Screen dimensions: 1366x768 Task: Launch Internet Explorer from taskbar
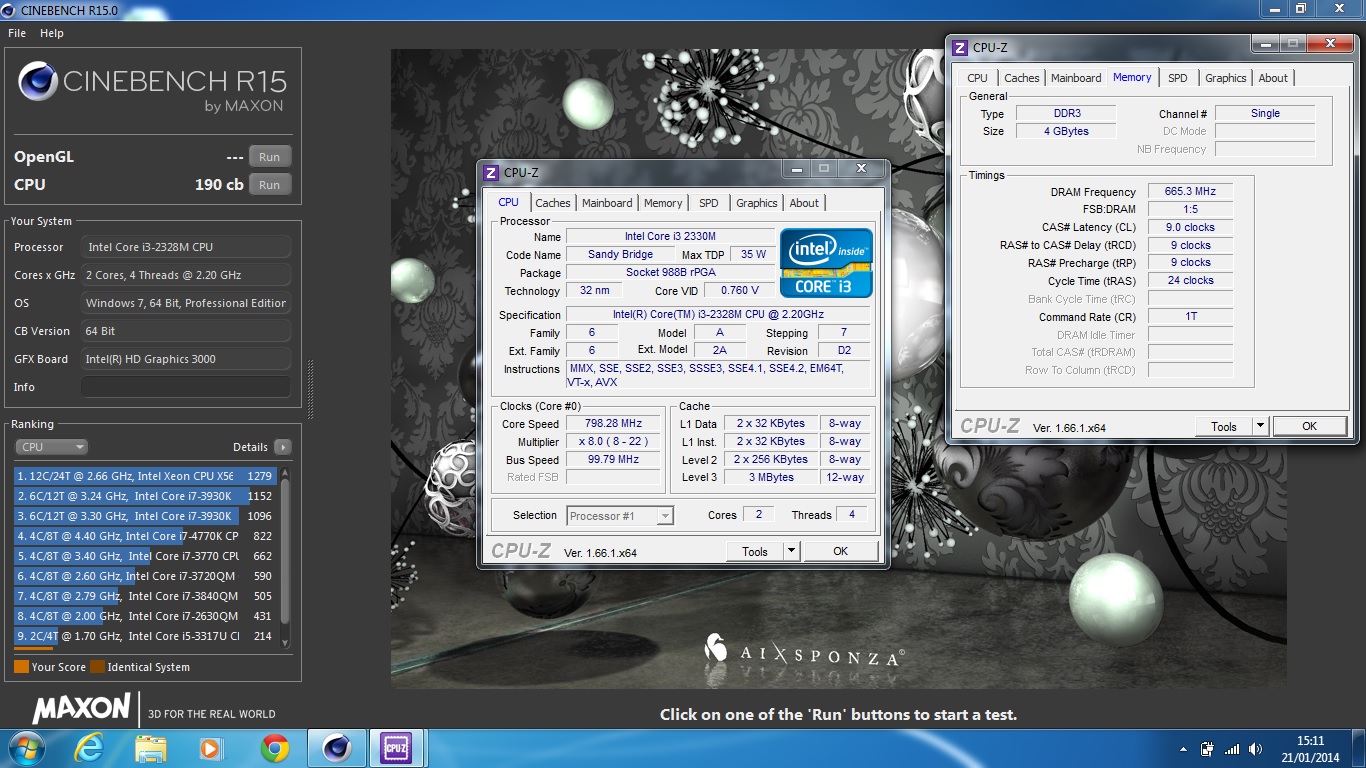pyautogui.click(x=90, y=748)
